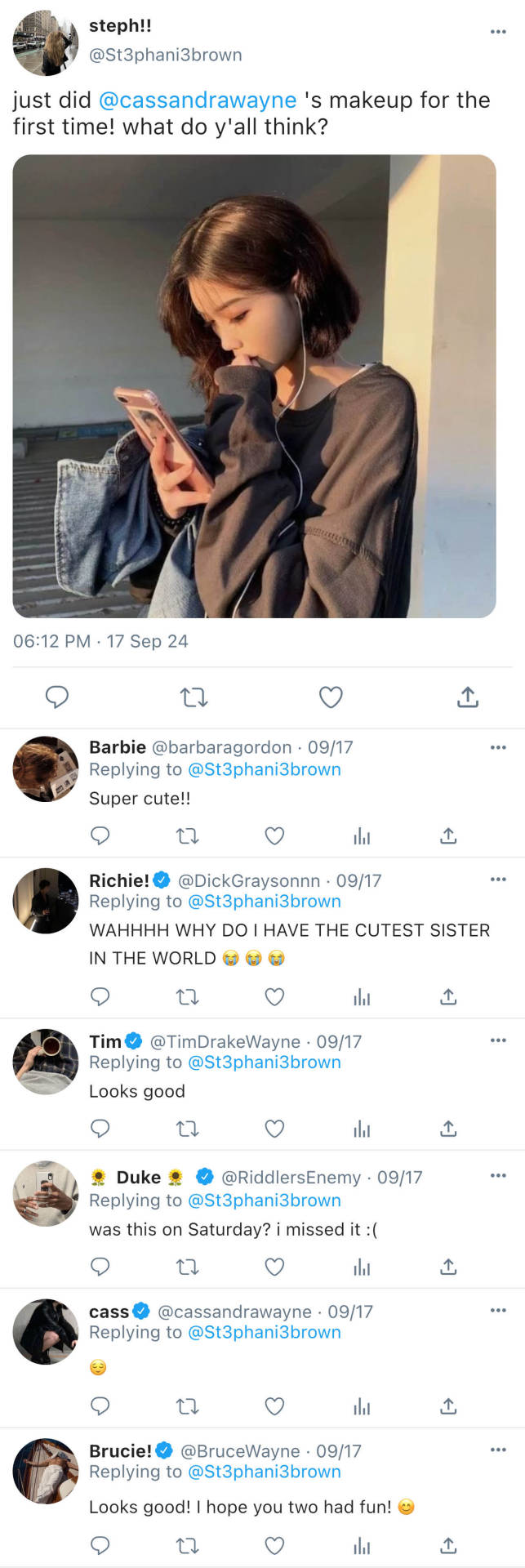Open the @cassandrawayne mention in the tweet
This screenshot has height=1568, width=525.
click(198, 100)
